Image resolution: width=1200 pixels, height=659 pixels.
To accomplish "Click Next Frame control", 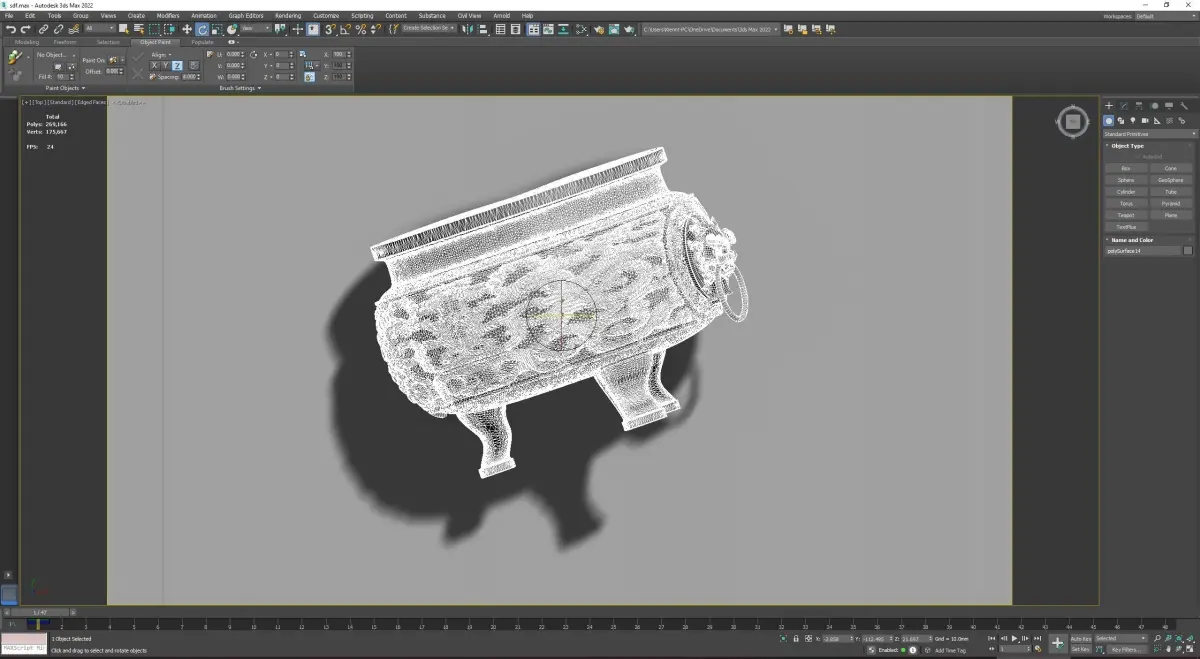I will (x=1025, y=637).
